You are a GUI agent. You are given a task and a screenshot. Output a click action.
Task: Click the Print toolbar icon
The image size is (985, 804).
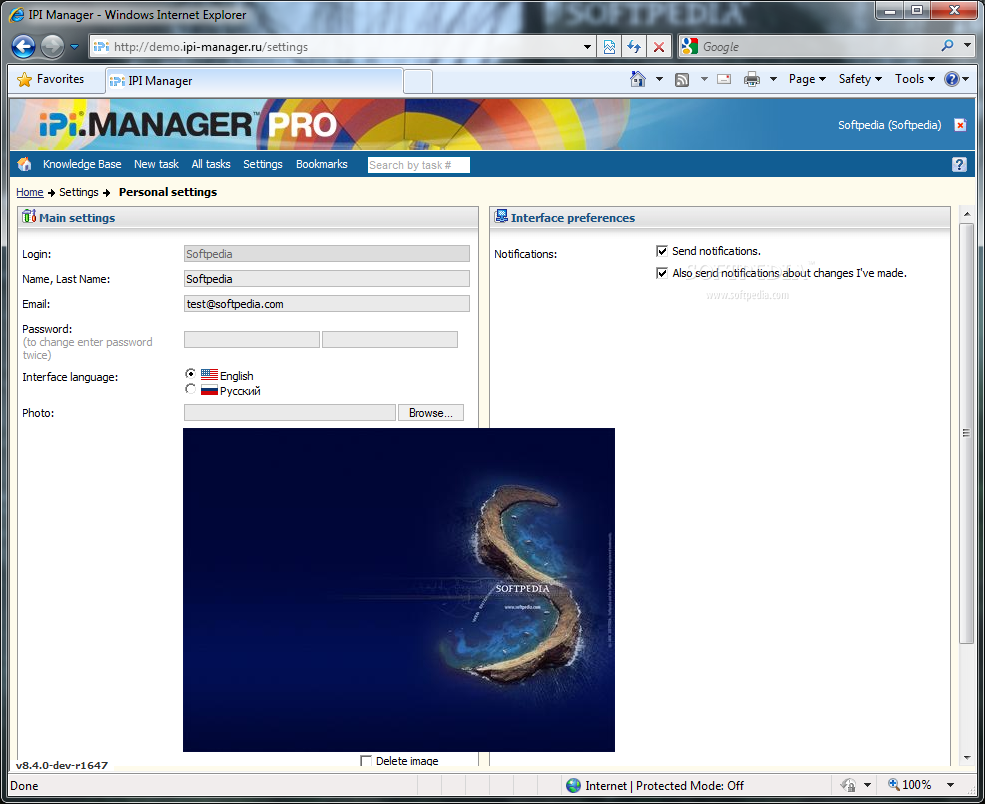point(751,79)
